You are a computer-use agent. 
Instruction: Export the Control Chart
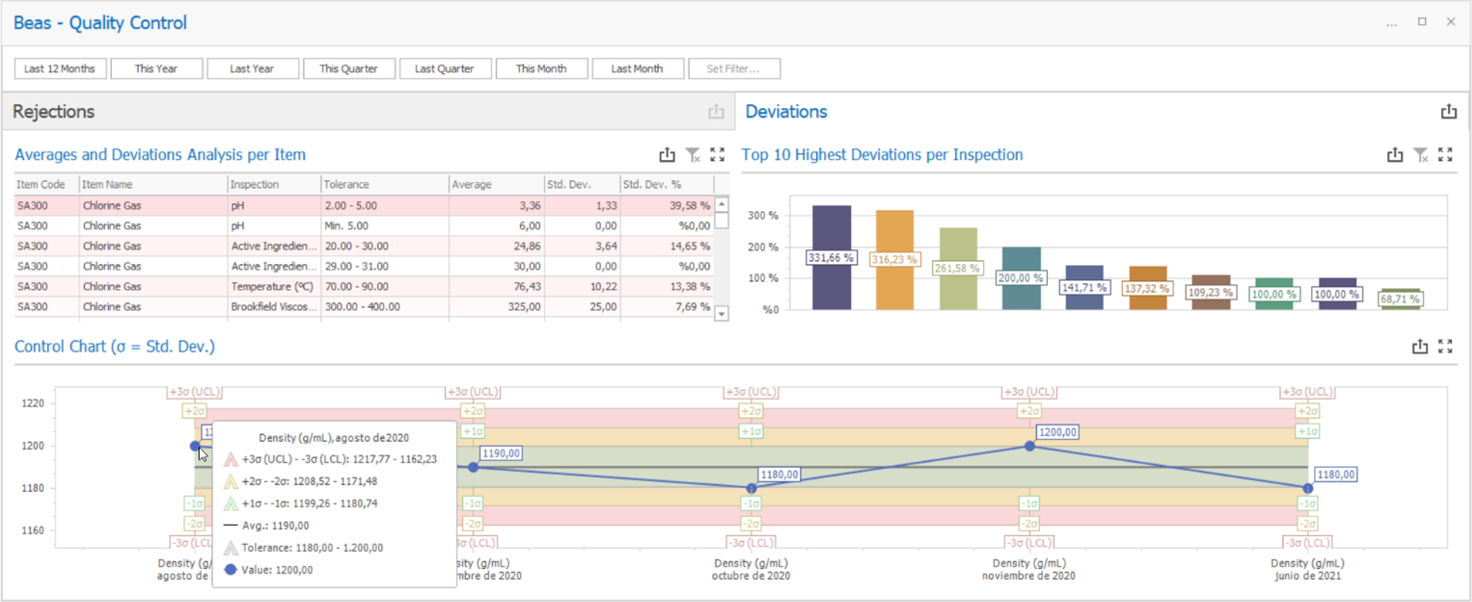tap(1420, 347)
